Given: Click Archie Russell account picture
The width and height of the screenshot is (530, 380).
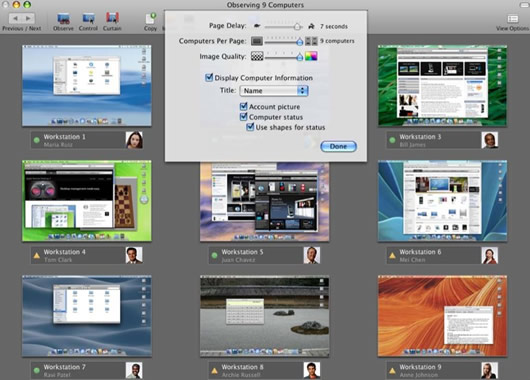Looking at the screenshot, I should click(x=312, y=370).
